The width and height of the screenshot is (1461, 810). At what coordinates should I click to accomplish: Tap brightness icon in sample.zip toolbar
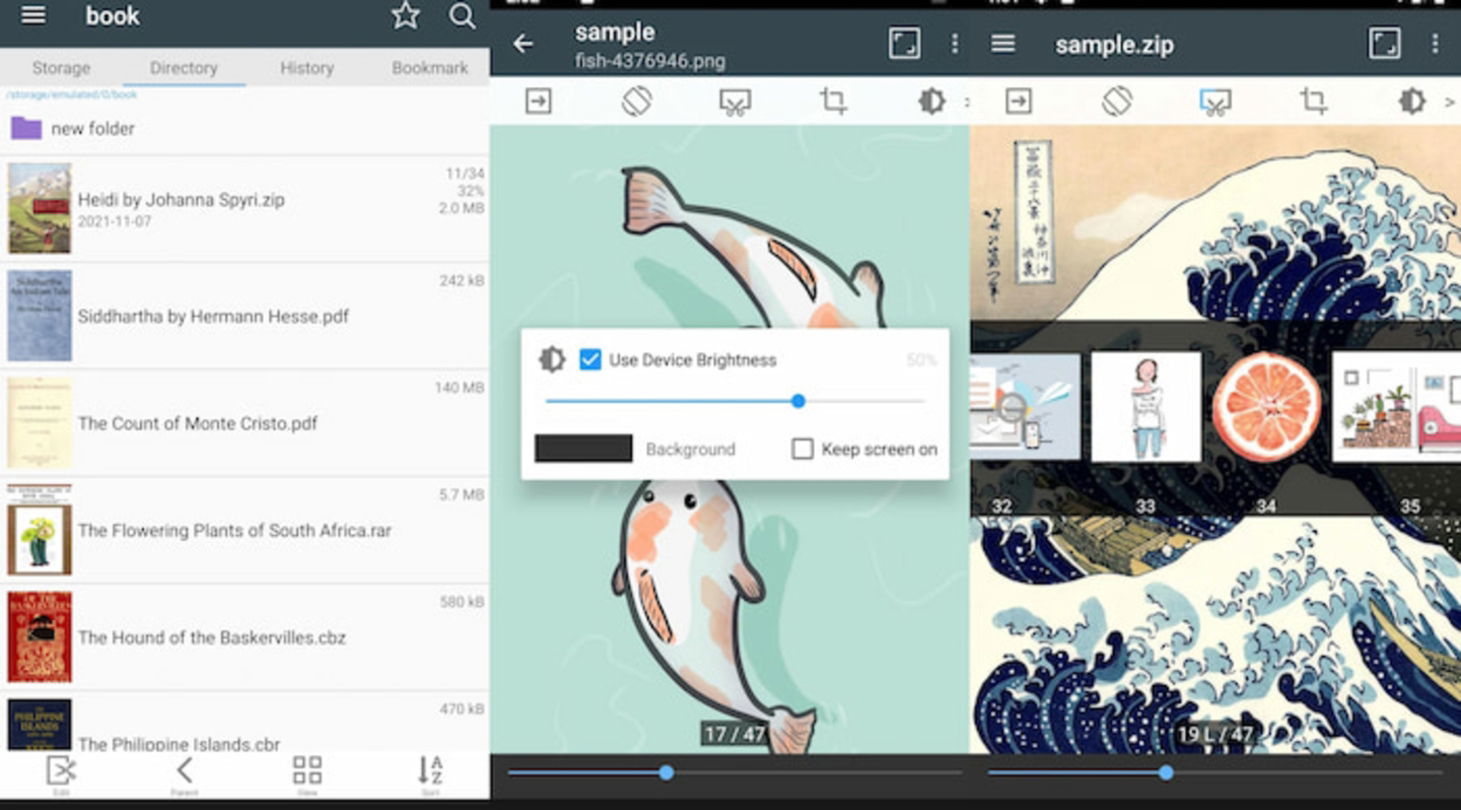[1411, 101]
